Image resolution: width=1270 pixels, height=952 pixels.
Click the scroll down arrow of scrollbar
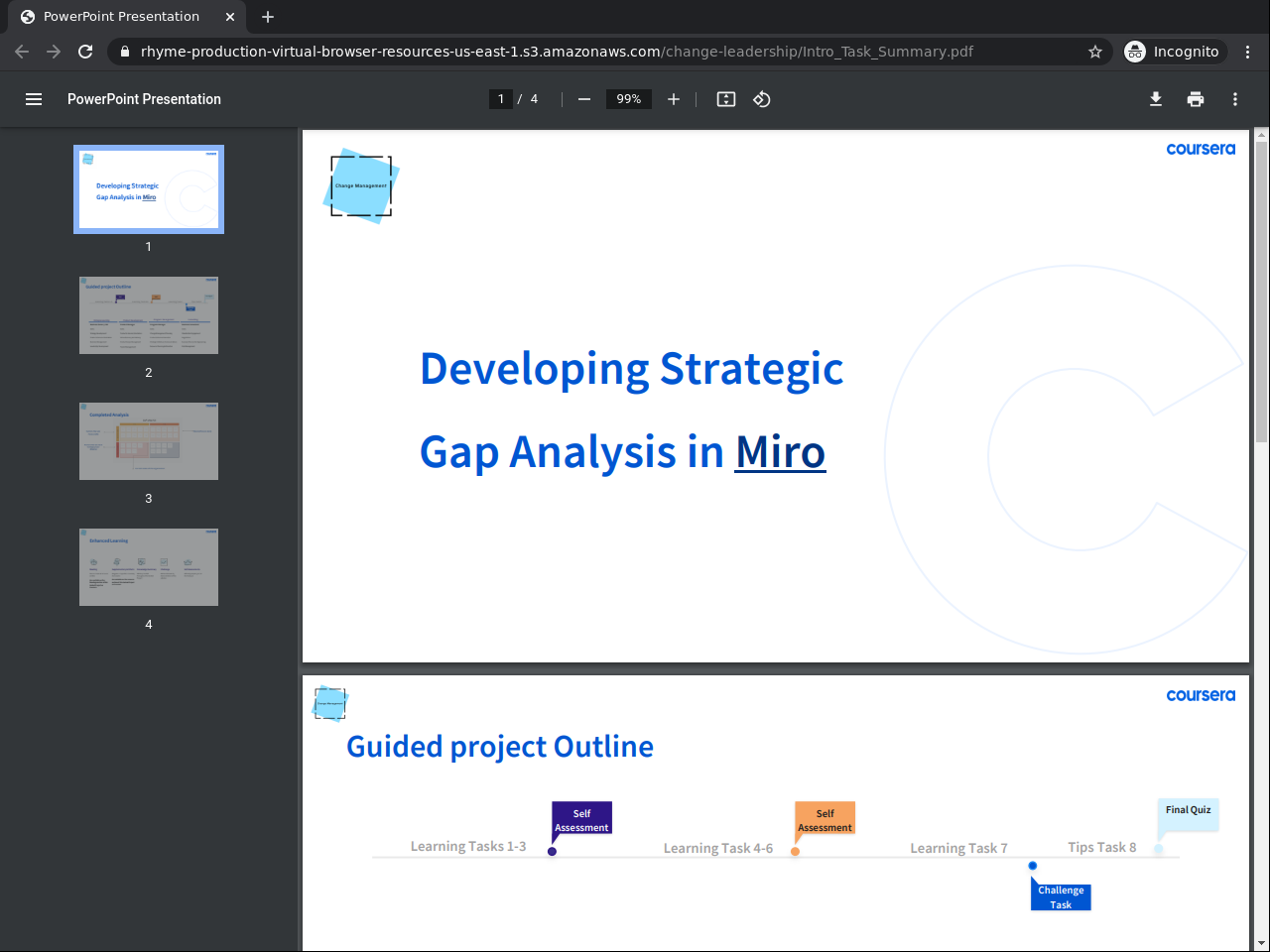1261,943
